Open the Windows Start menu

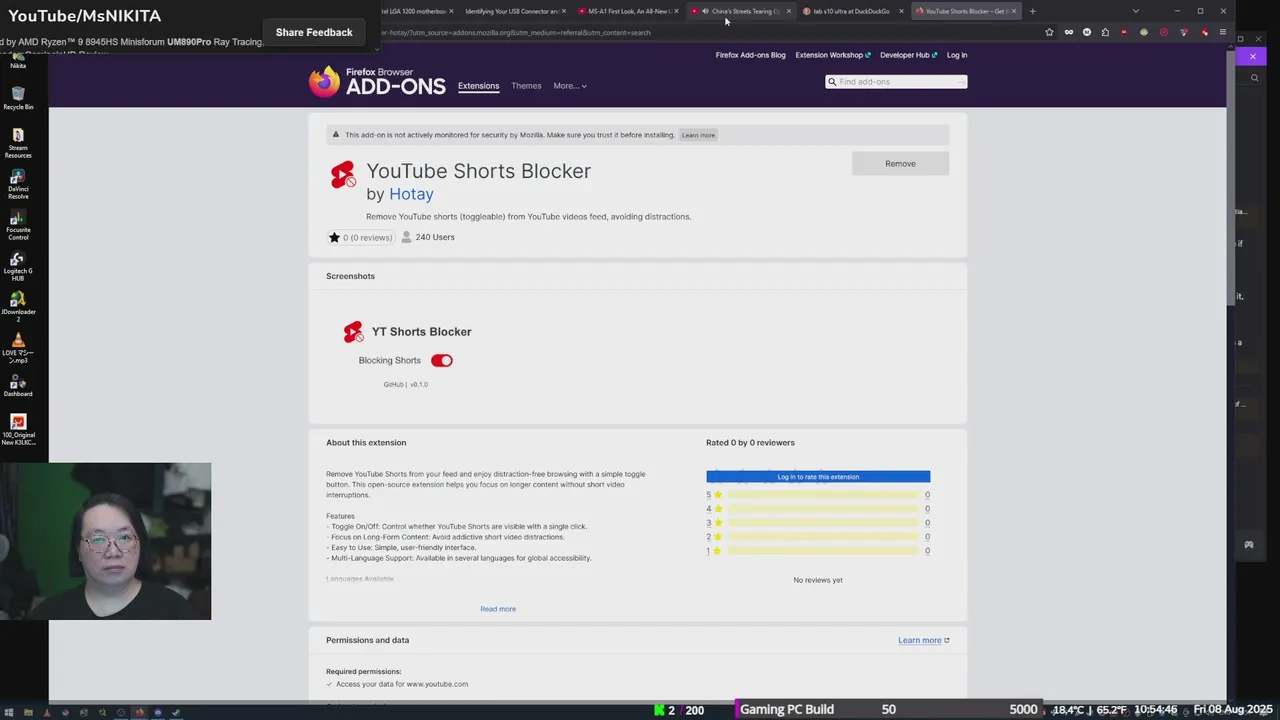10,713
